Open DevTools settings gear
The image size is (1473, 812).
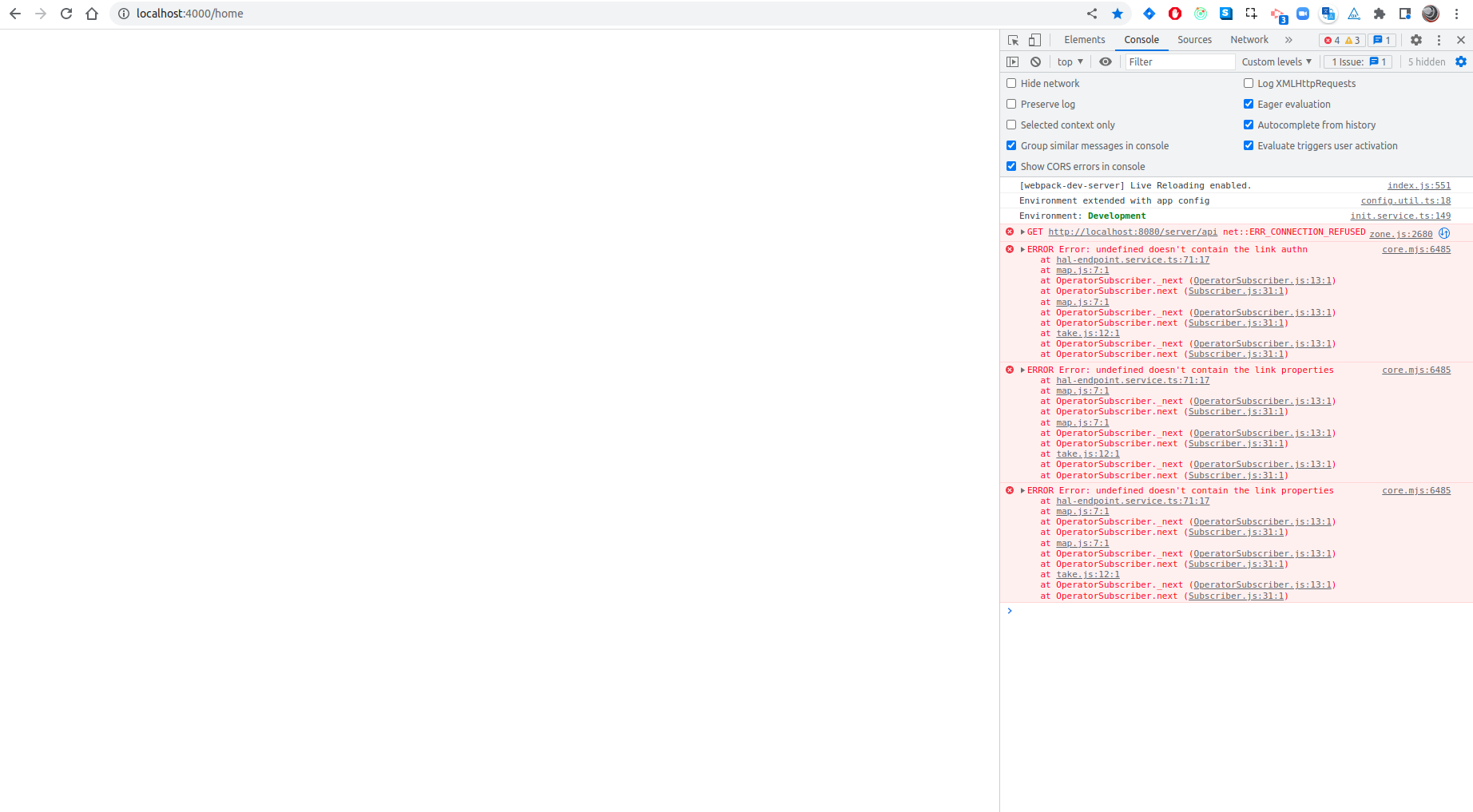click(x=1416, y=40)
